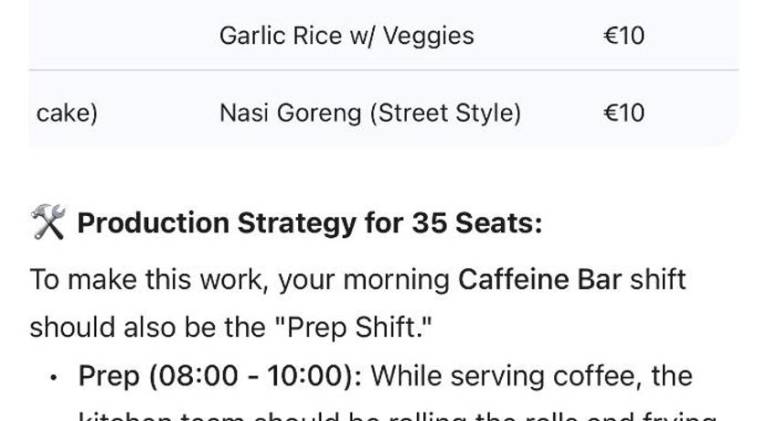Select the "Nasi Goreng (Street Style)" cell
The image size is (768, 421).
pos(370,114)
